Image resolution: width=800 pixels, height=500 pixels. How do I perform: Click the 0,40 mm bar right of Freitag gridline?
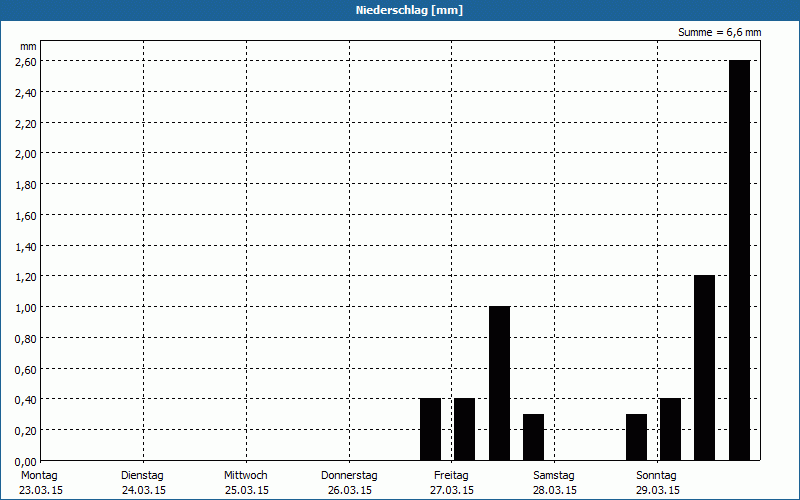[x=465, y=430]
